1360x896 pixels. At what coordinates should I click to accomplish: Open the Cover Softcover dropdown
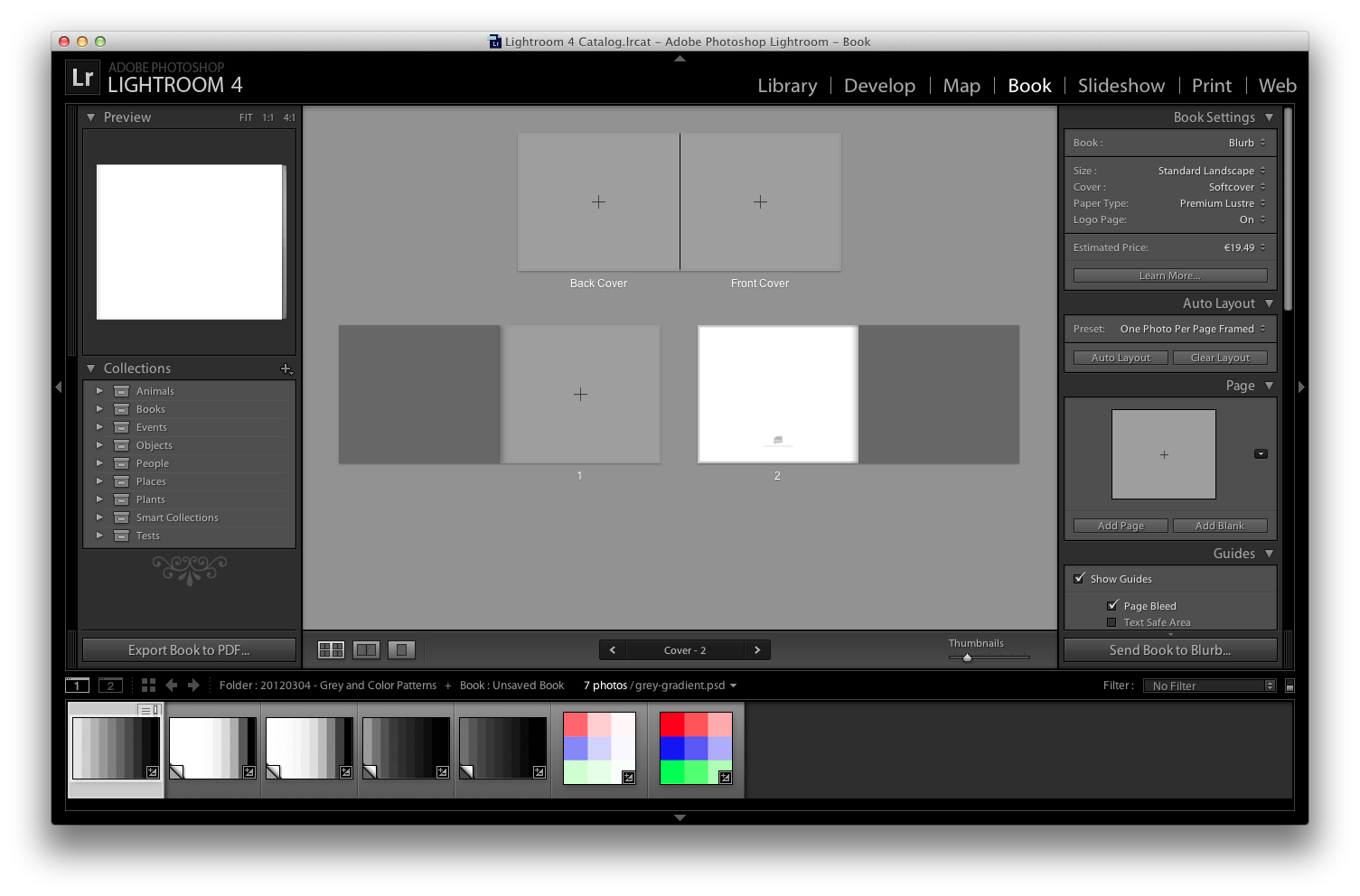[1237, 187]
